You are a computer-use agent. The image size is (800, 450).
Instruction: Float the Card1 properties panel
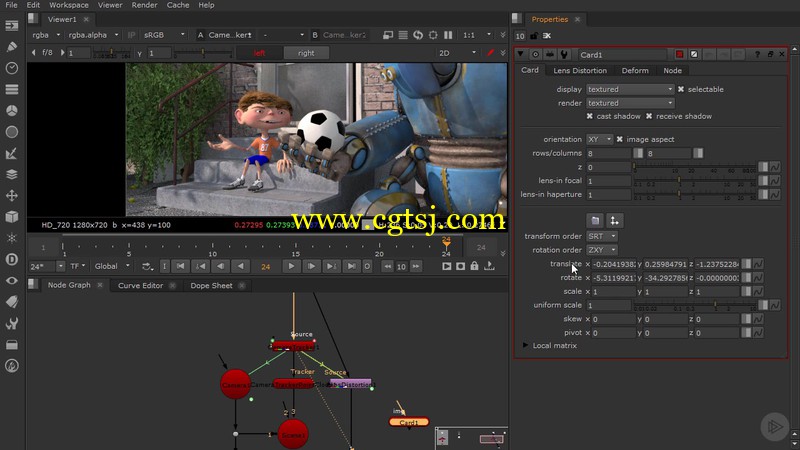(770, 54)
